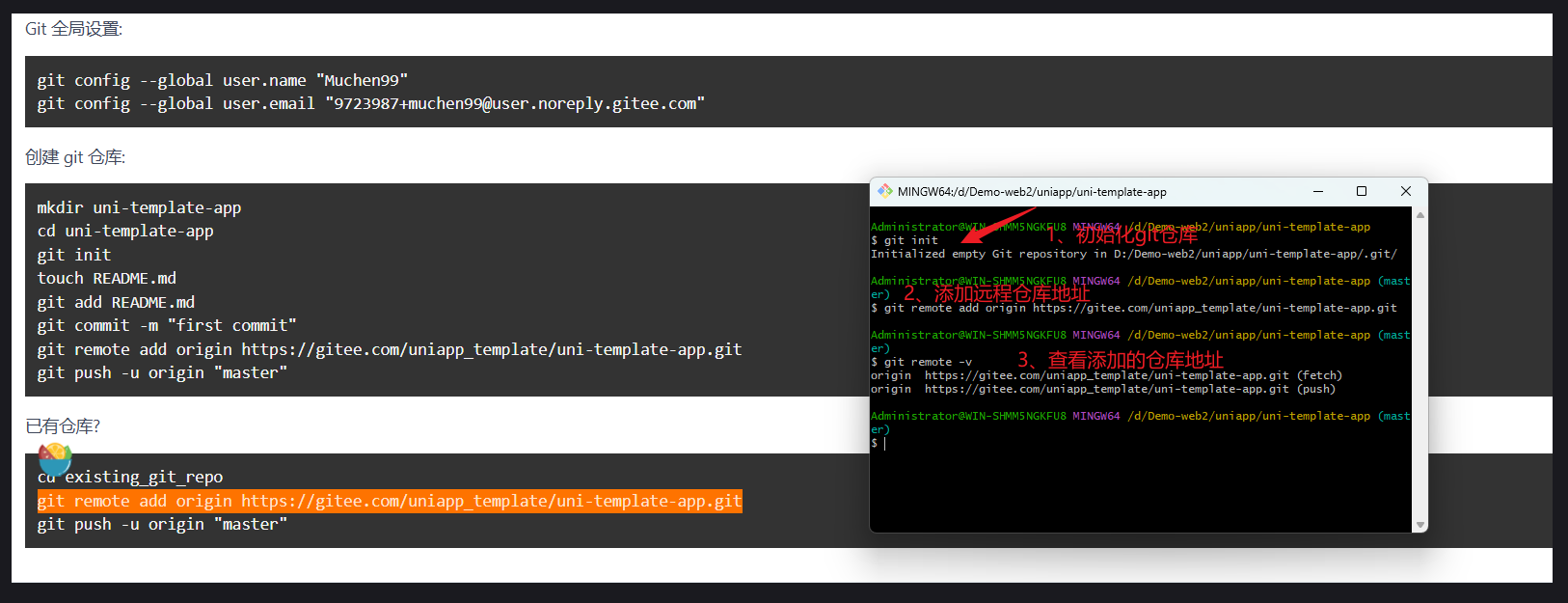Click the git config user.email line
The height and width of the screenshot is (603, 1568).
(371, 103)
